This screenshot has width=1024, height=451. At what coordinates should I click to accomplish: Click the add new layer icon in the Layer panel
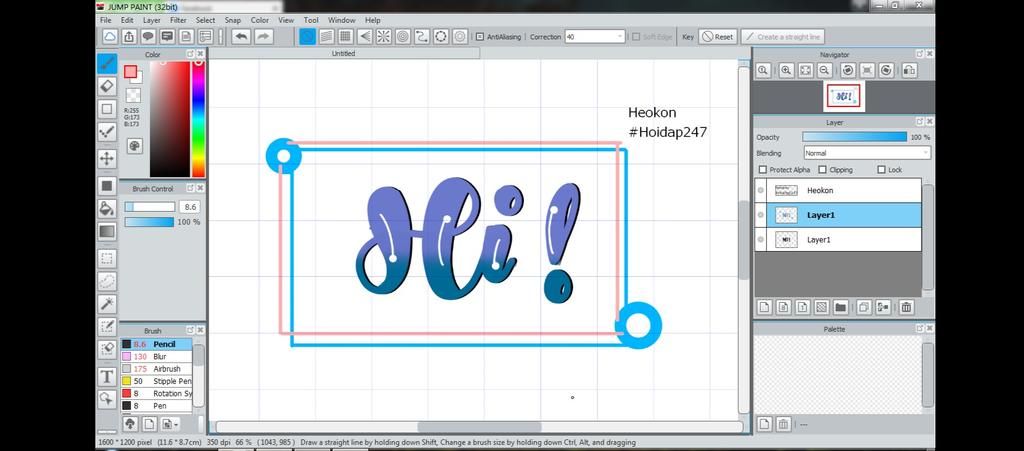765,307
